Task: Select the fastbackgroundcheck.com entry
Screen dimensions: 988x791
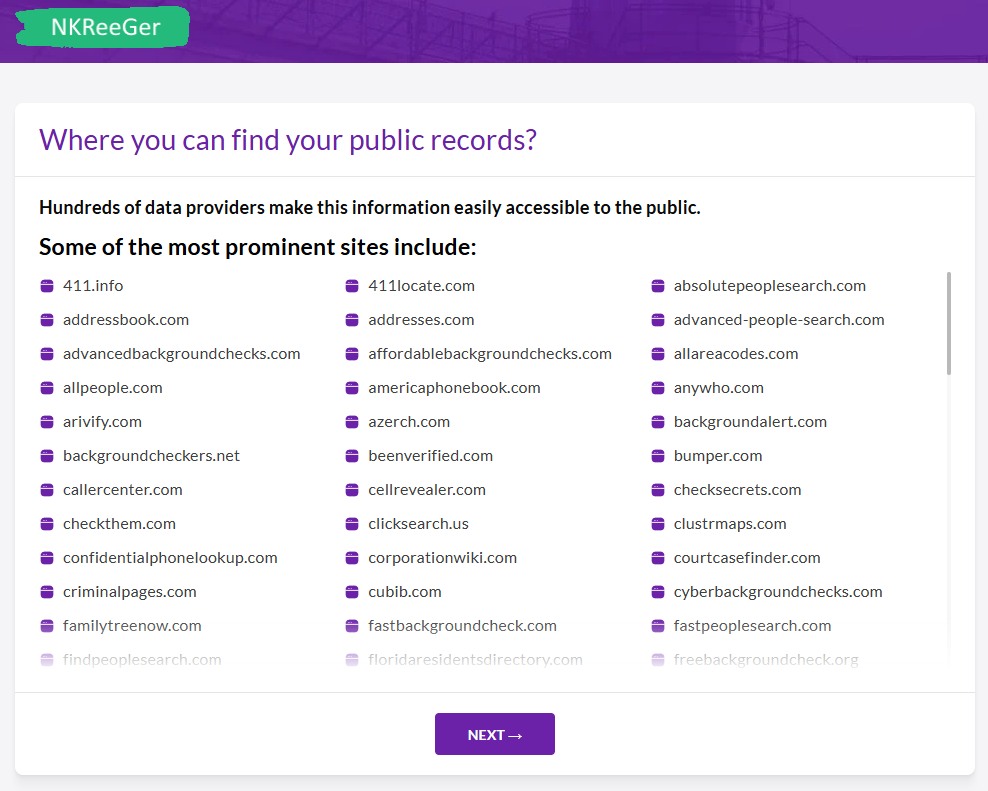Action: [451, 626]
